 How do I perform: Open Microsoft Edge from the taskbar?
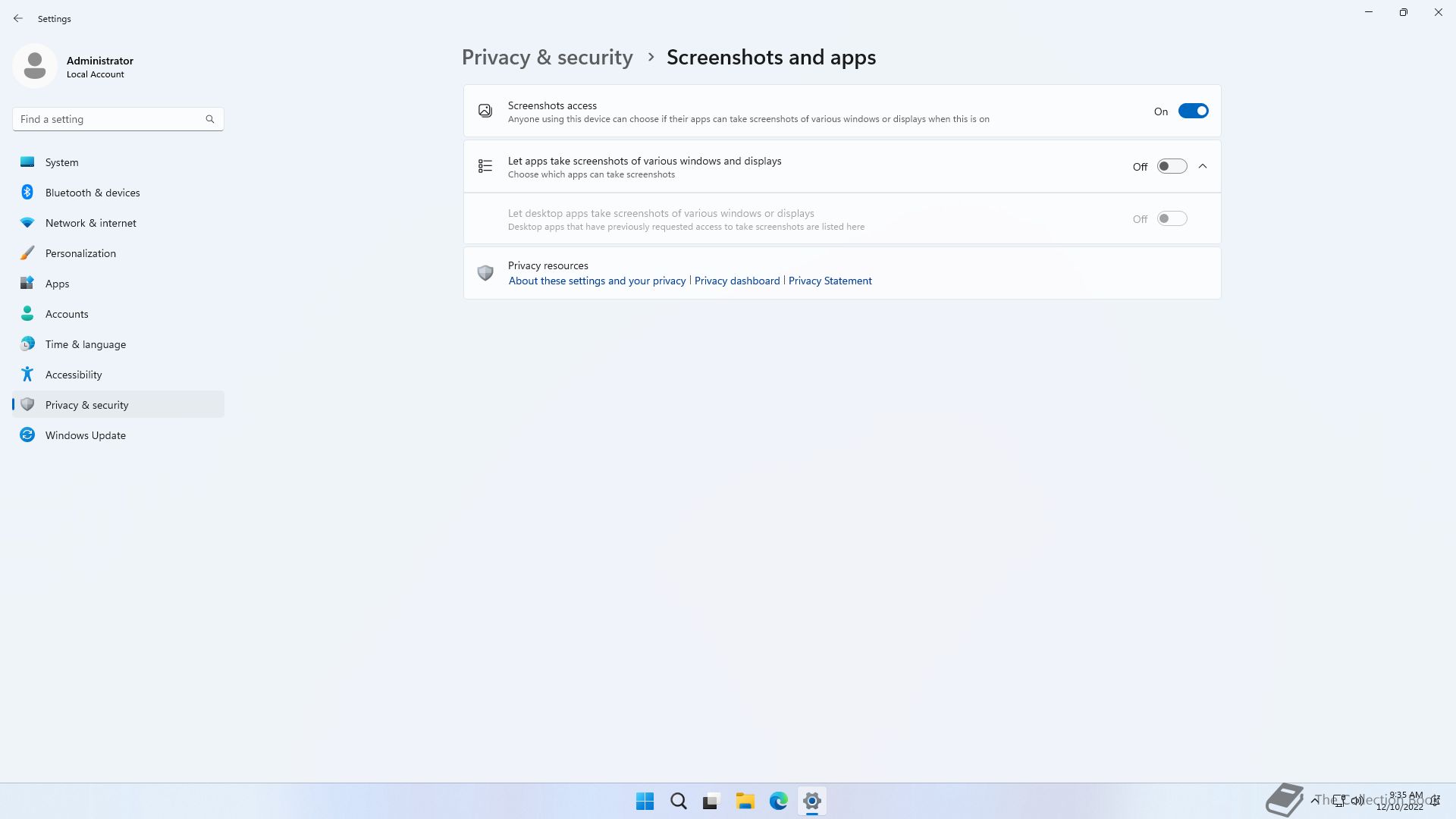point(778,801)
